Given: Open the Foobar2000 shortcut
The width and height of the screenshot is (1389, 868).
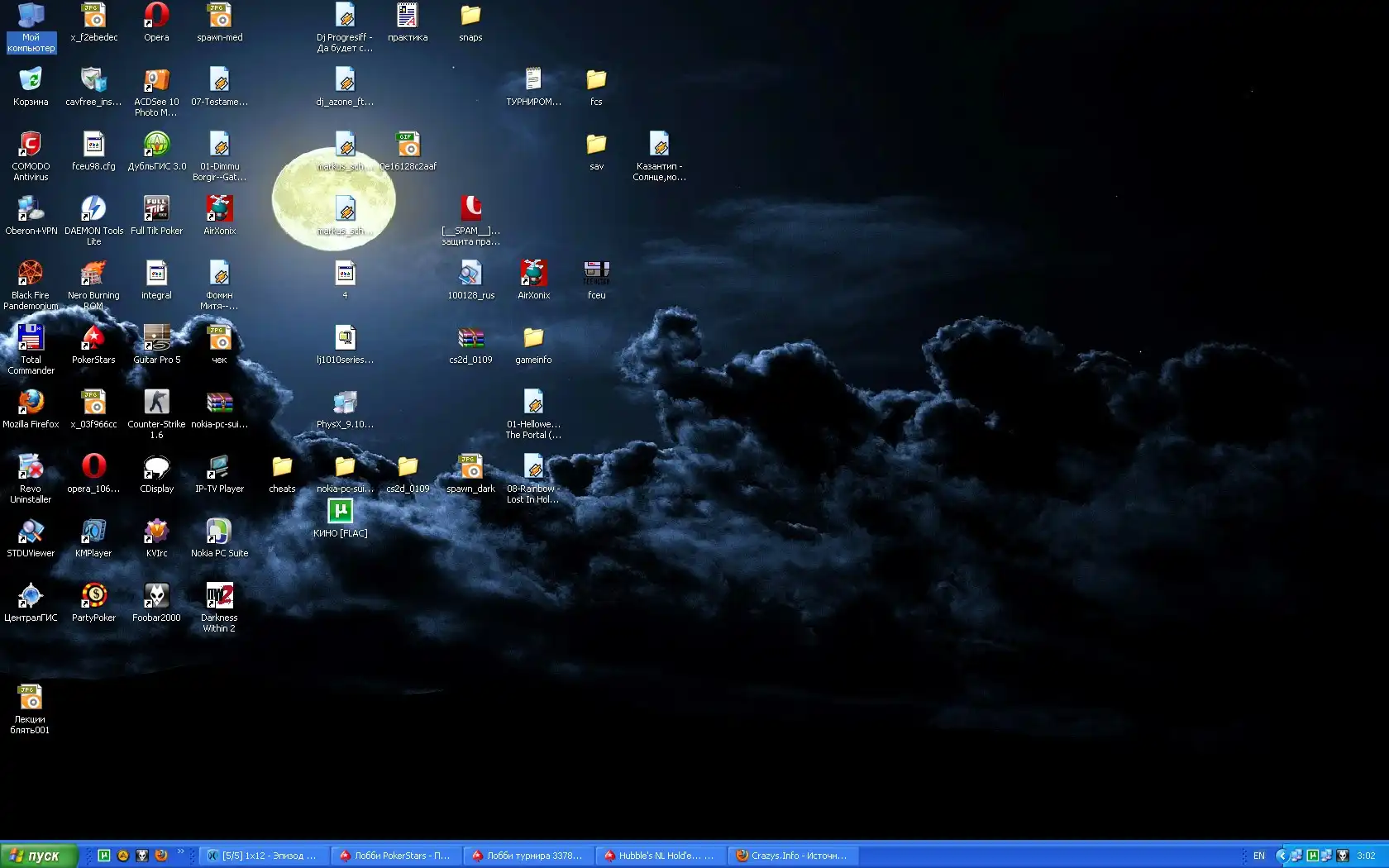Looking at the screenshot, I should 156,596.
